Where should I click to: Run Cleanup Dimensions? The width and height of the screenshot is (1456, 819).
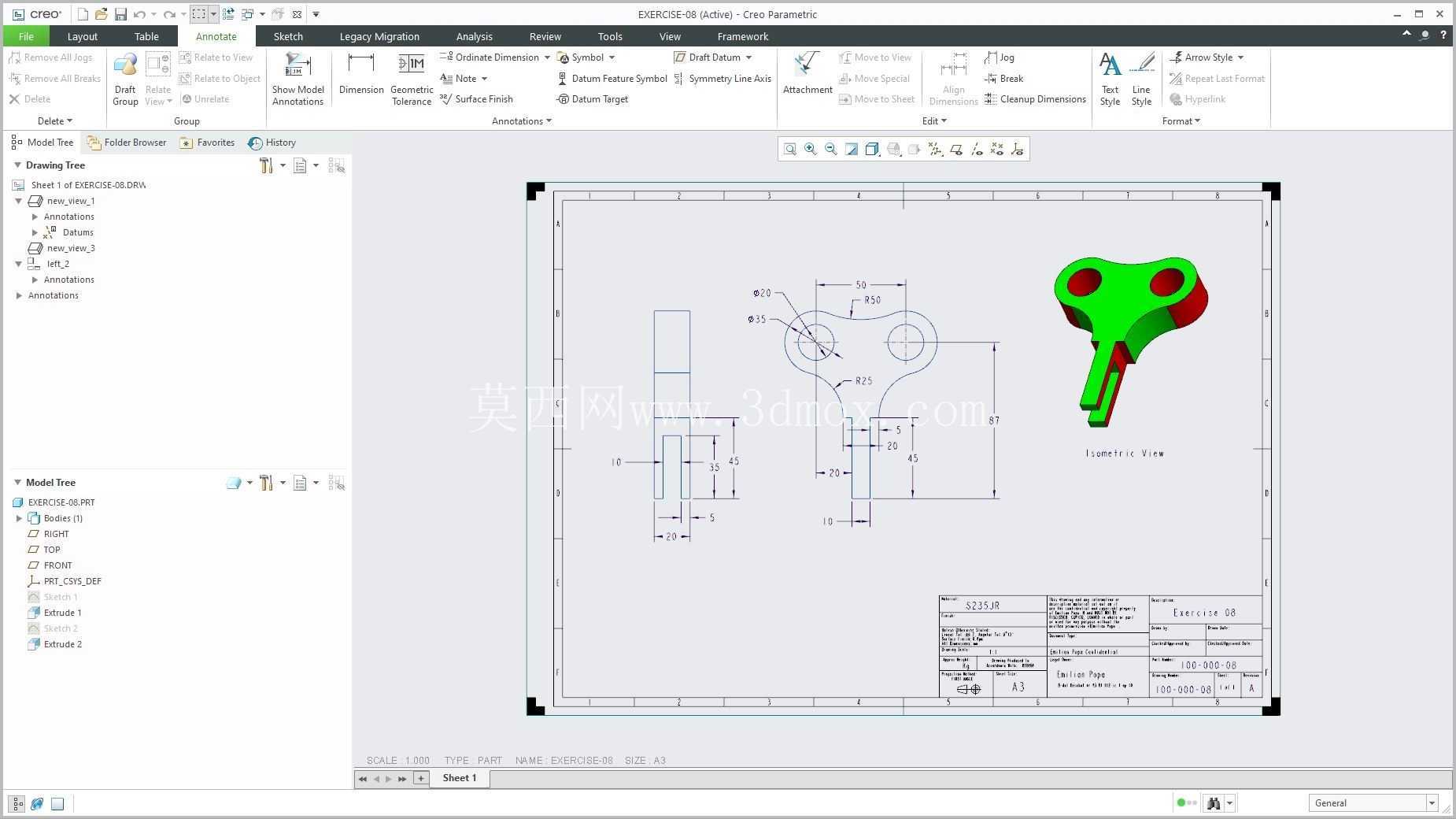pos(1036,99)
